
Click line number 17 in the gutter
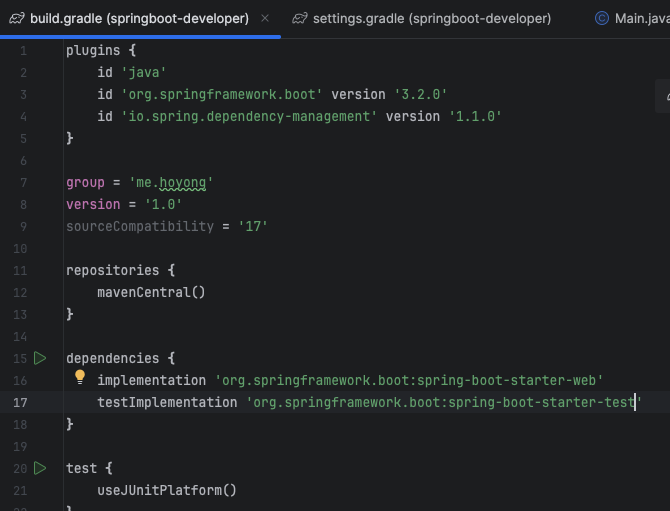point(20,402)
